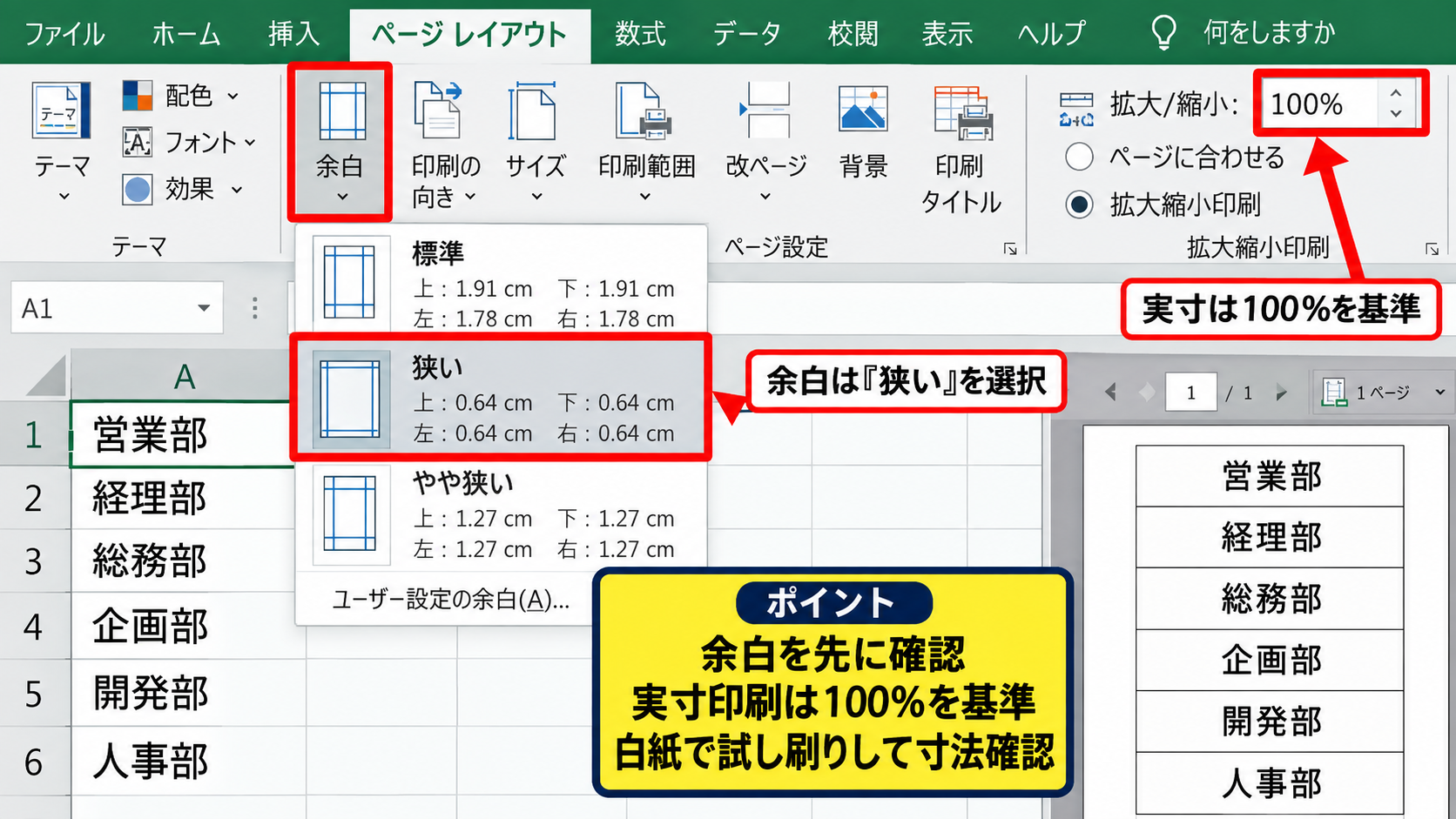Increase the scale percentage with up arrow
Screen dimensions: 1456x819
point(1396,93)
